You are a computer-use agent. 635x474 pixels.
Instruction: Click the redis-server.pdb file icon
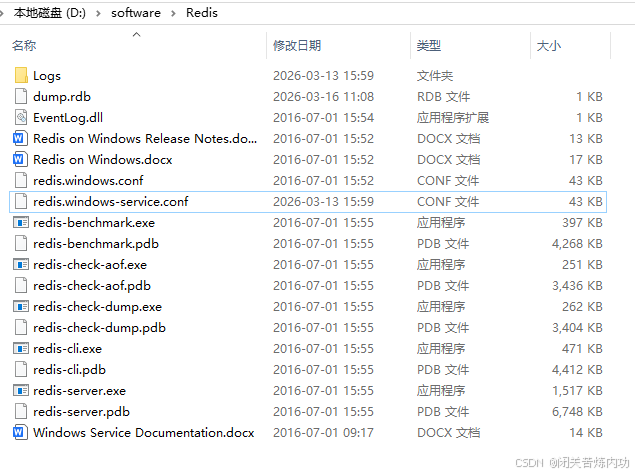point(21,412)
